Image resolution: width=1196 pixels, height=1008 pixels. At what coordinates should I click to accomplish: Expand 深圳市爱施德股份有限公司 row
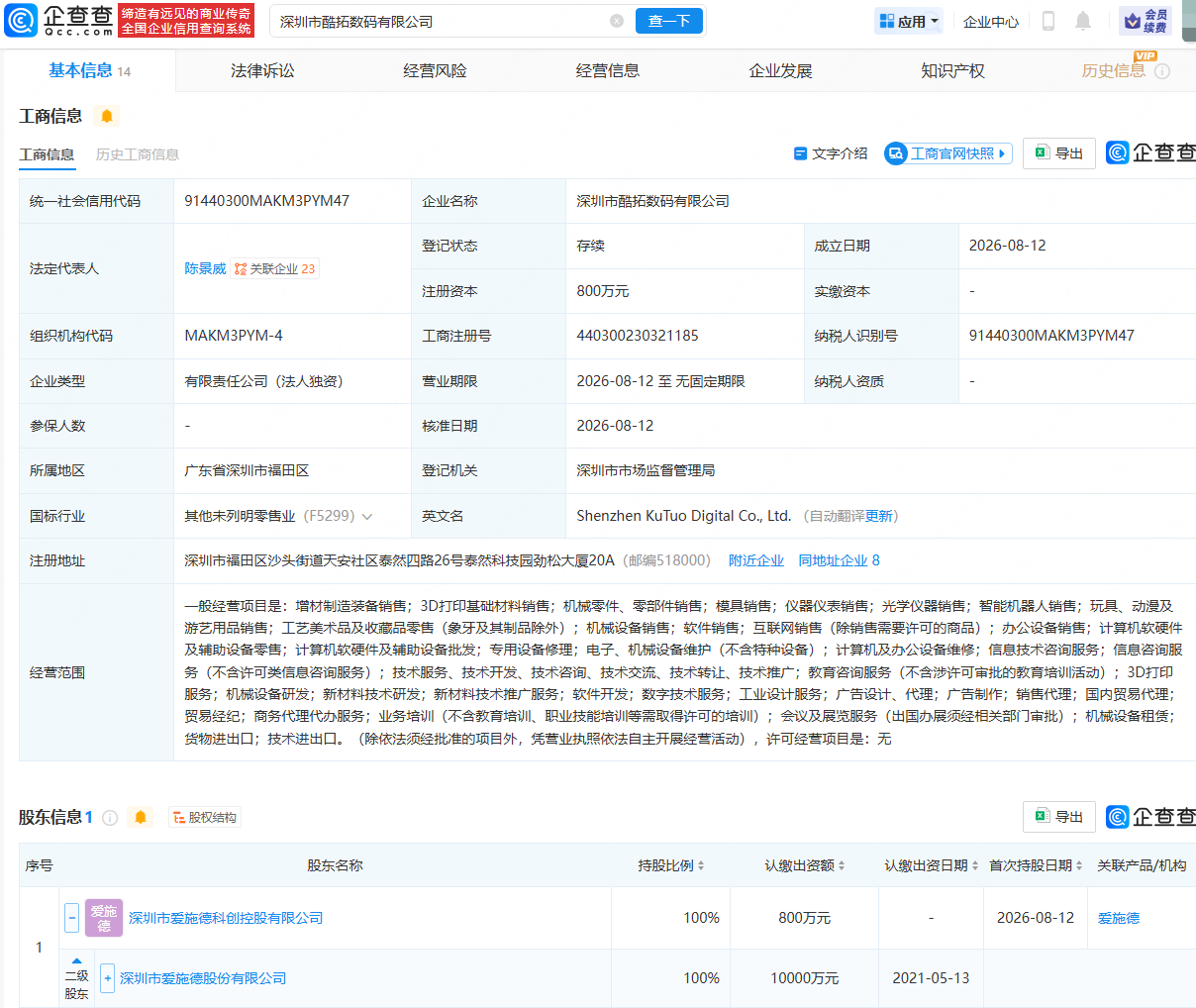tap(107, 978)
